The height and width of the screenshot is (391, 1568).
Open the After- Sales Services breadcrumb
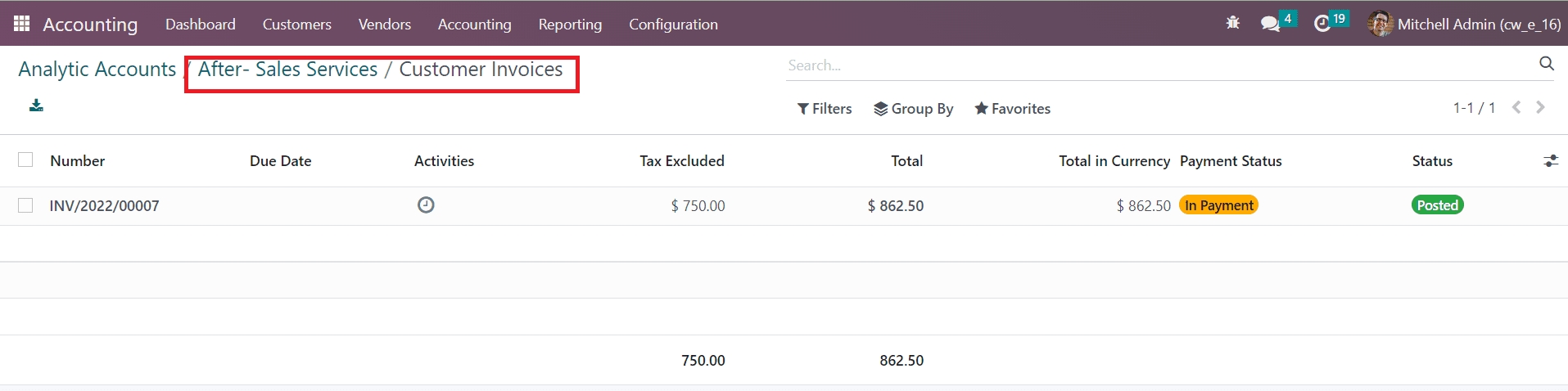pyautogui.click(x=287, y=70)
